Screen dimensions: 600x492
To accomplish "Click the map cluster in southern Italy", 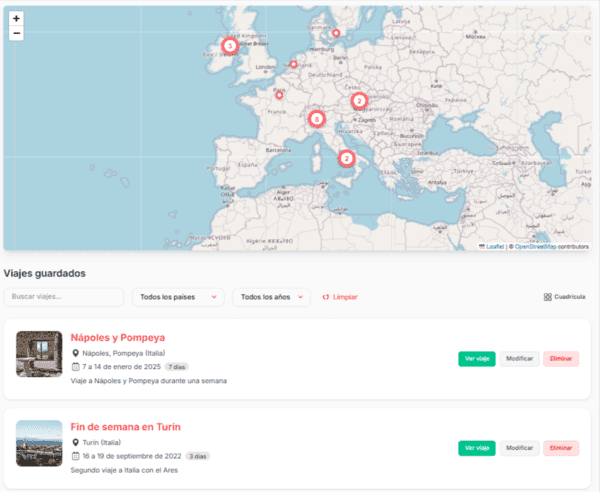I will coord(346,158).
